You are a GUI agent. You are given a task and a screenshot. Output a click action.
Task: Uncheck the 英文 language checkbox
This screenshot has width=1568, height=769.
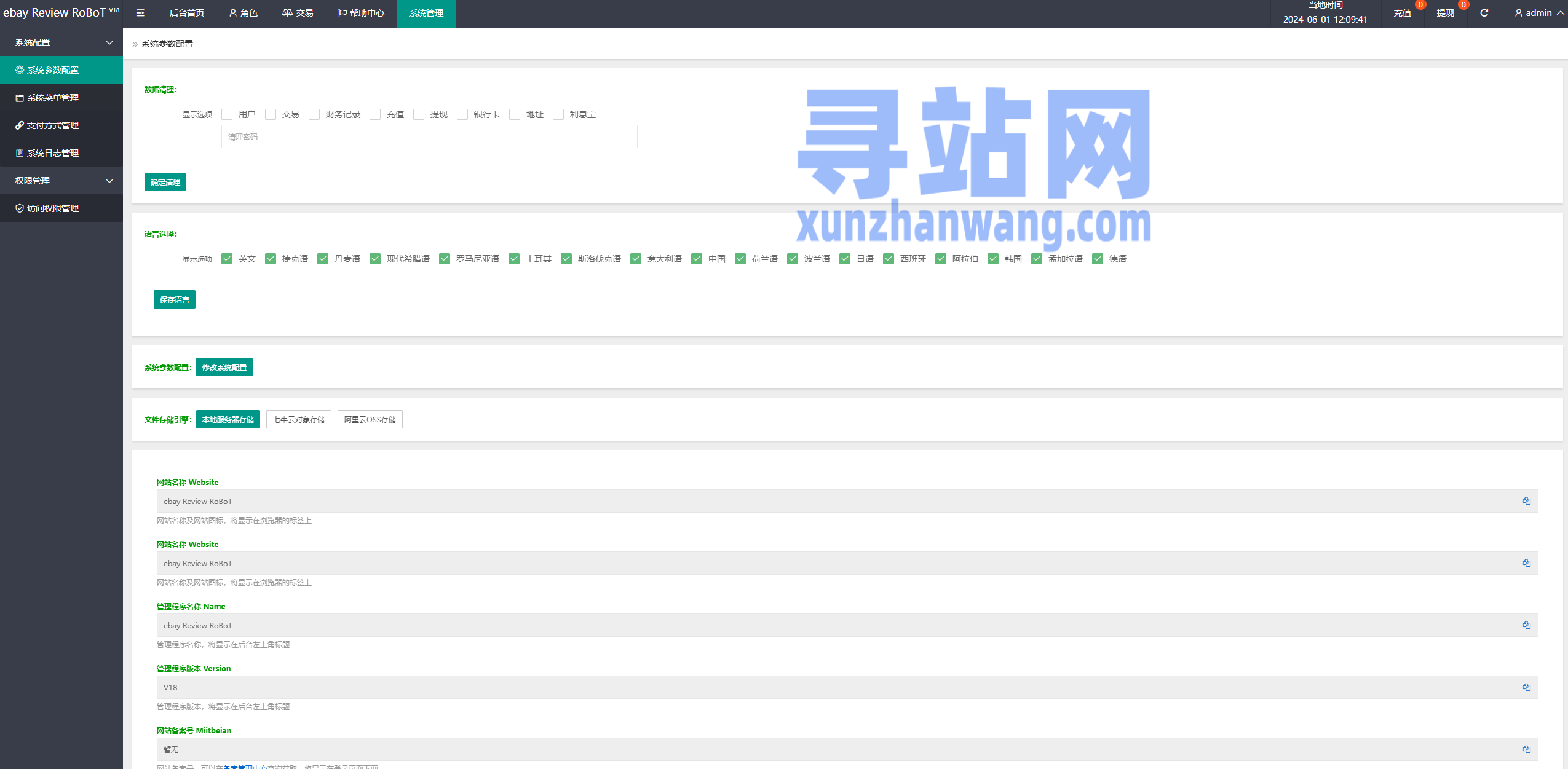(227, 259)
